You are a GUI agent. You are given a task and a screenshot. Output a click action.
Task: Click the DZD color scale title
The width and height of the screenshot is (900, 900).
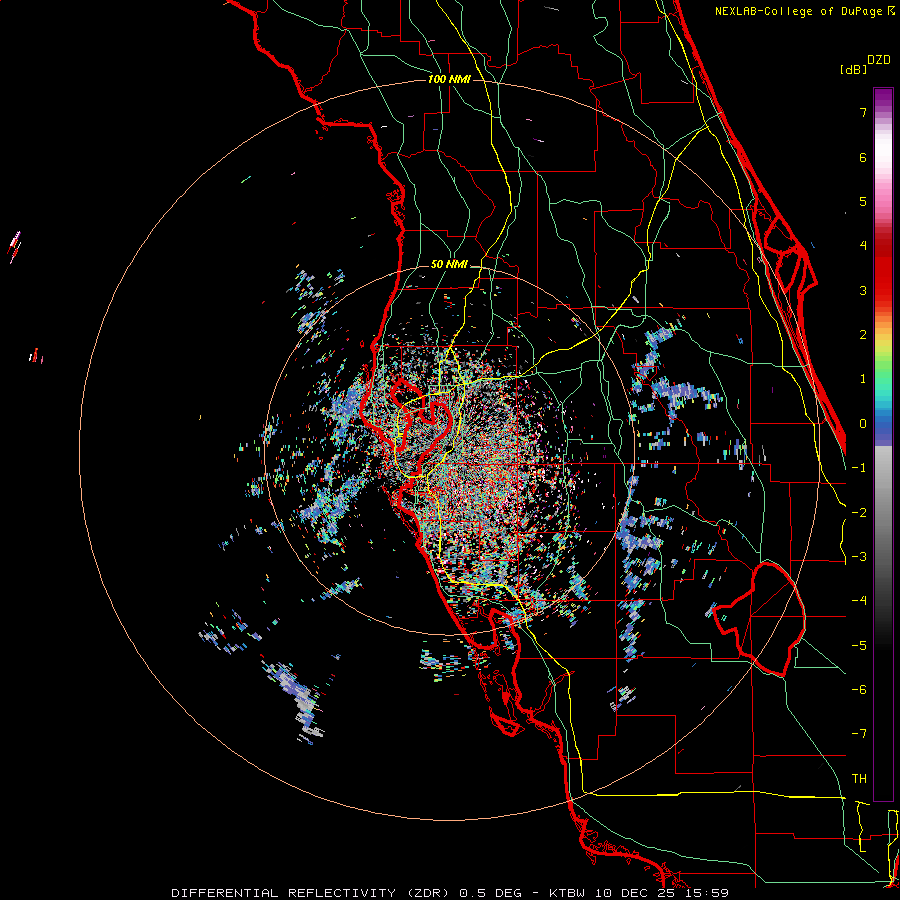[879, 60]
